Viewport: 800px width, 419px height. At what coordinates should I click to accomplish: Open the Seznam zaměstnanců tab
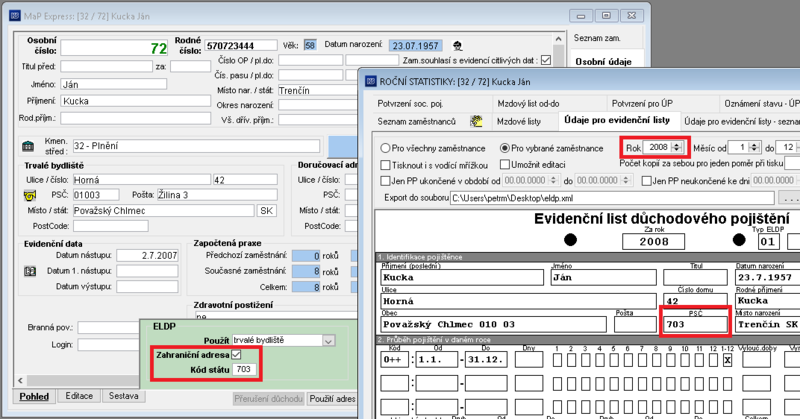[417, 121]
